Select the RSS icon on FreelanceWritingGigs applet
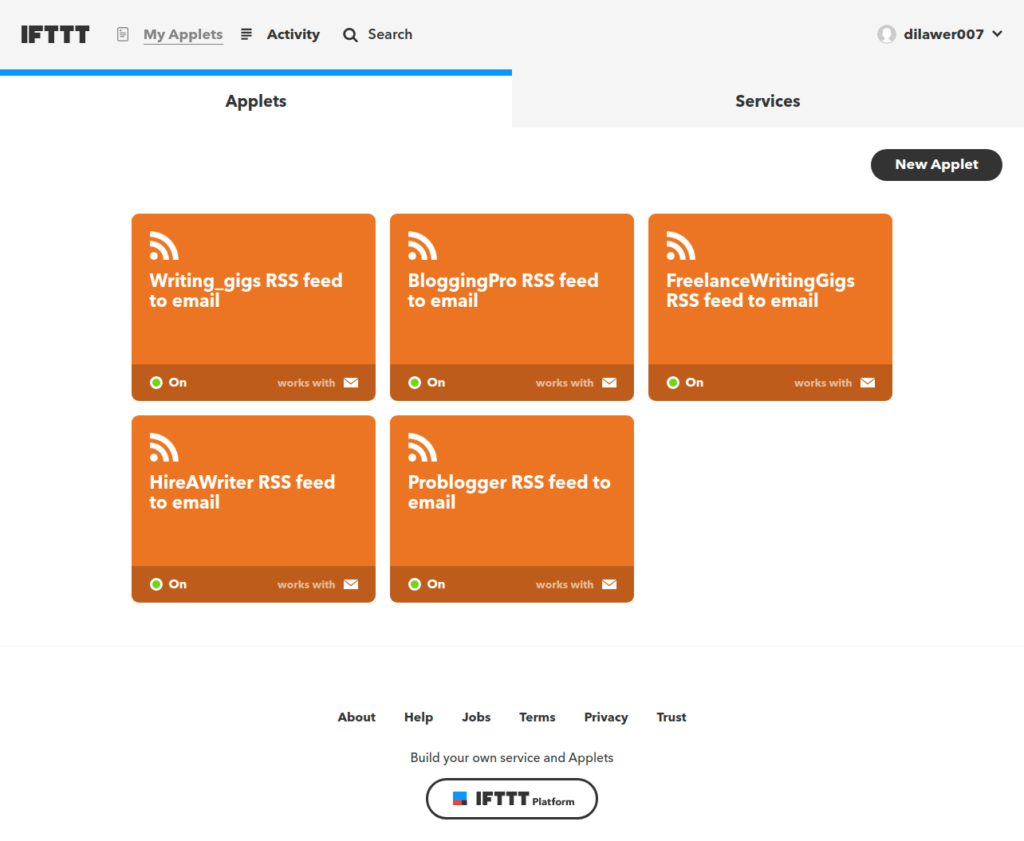Image resolution: width=1024 pixels, height=841 pixels. (680, 245)
